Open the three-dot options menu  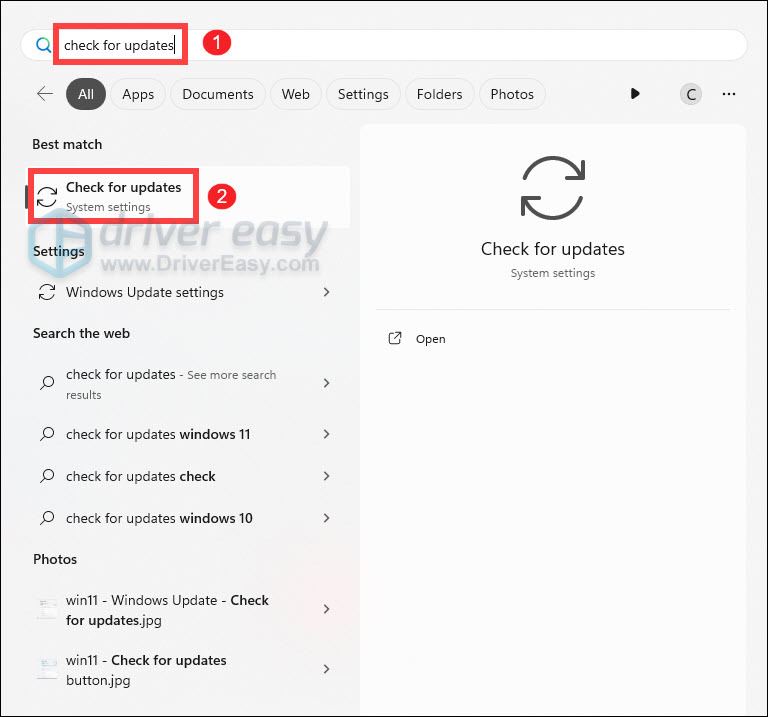click(729, 94)
